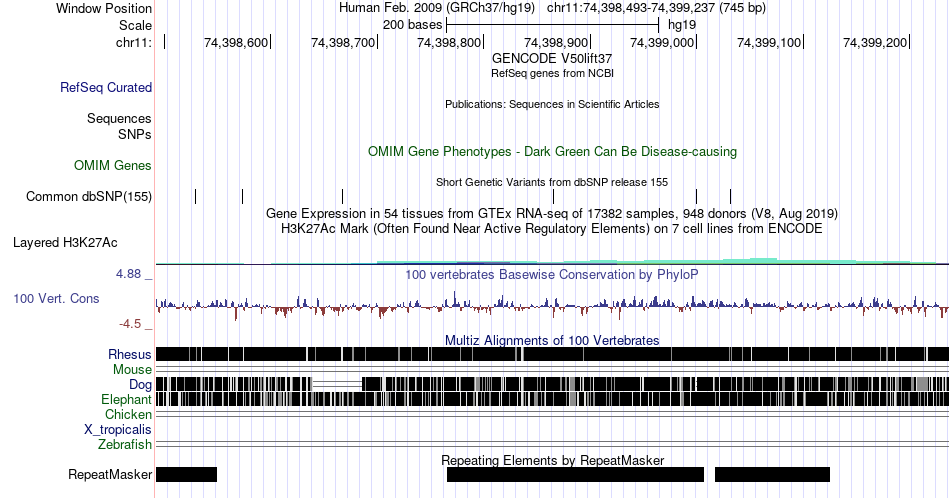The width and height of the screenshot is (950, 498).
Task: Click the GENCODE V50lift37 track title
Action: coord(552,59)
